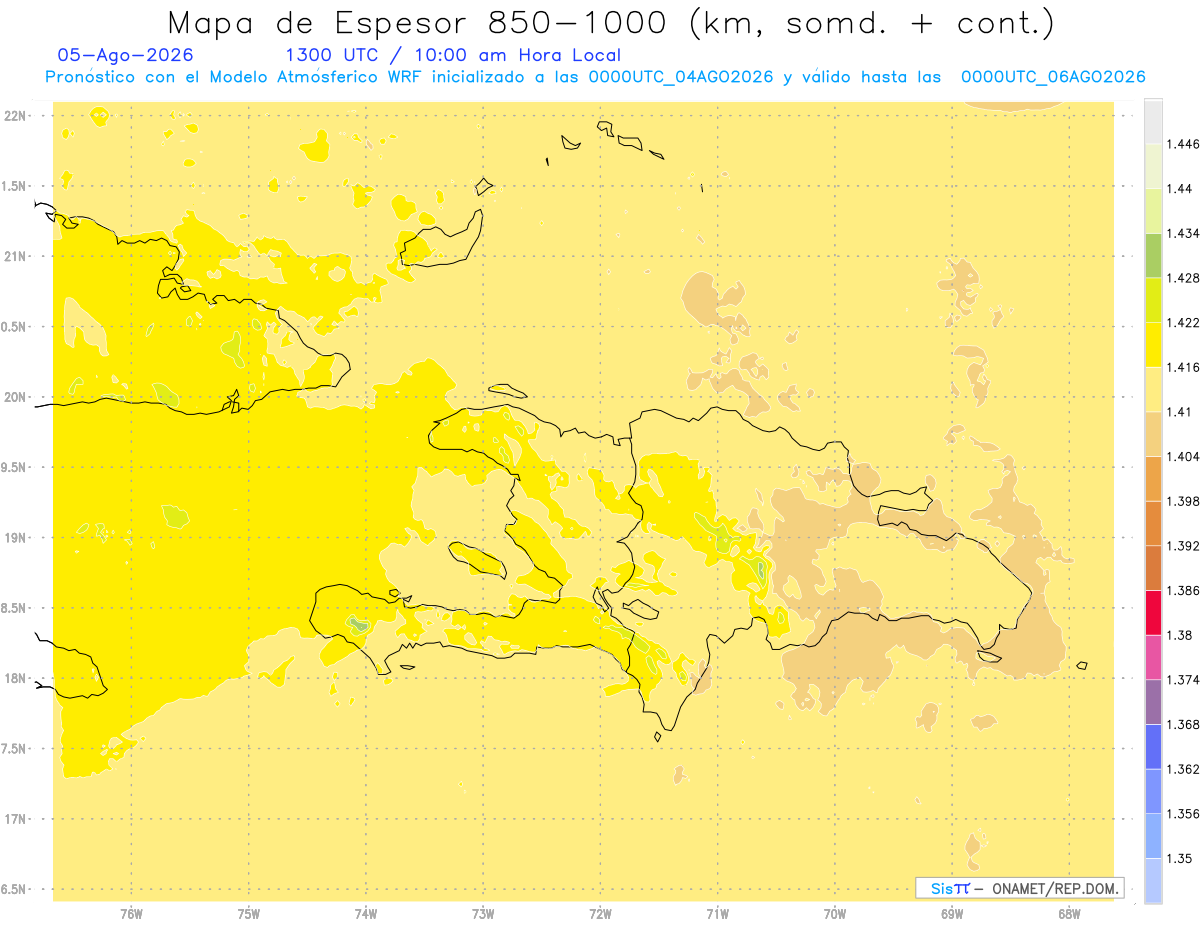The width and height of the screenshot is (1200, 927).
Task: Pick the orange legend swatch between 1.398 and 1.404
Action: tap(1153, 479)
